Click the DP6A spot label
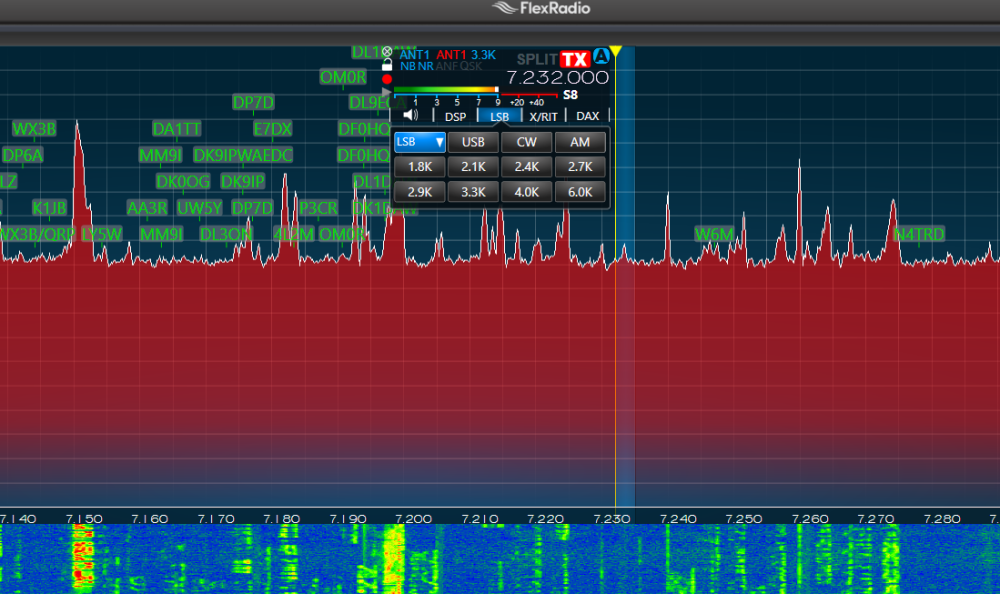 [22, 155]
